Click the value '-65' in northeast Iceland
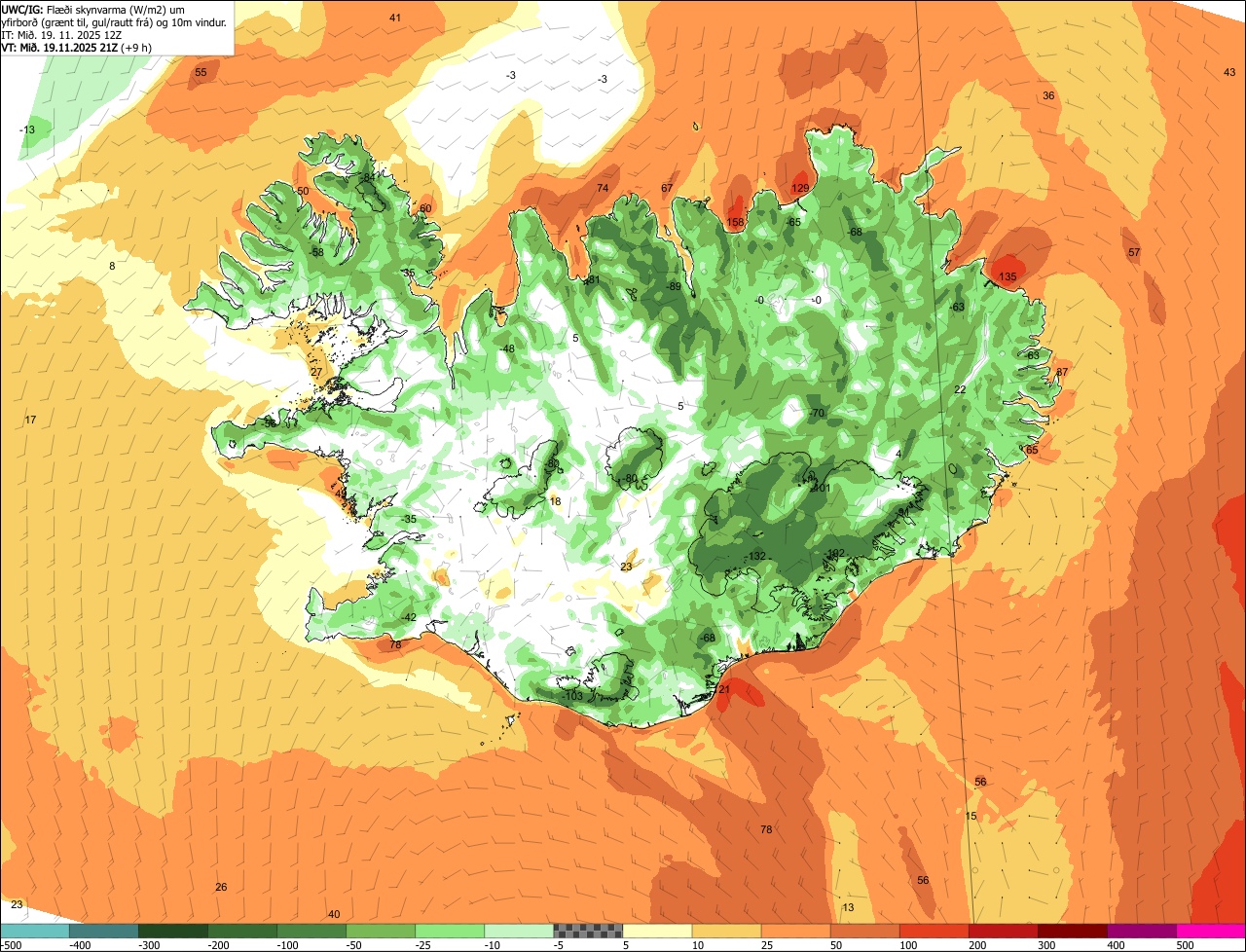The image size is (1246, 952). coord(793,222)
